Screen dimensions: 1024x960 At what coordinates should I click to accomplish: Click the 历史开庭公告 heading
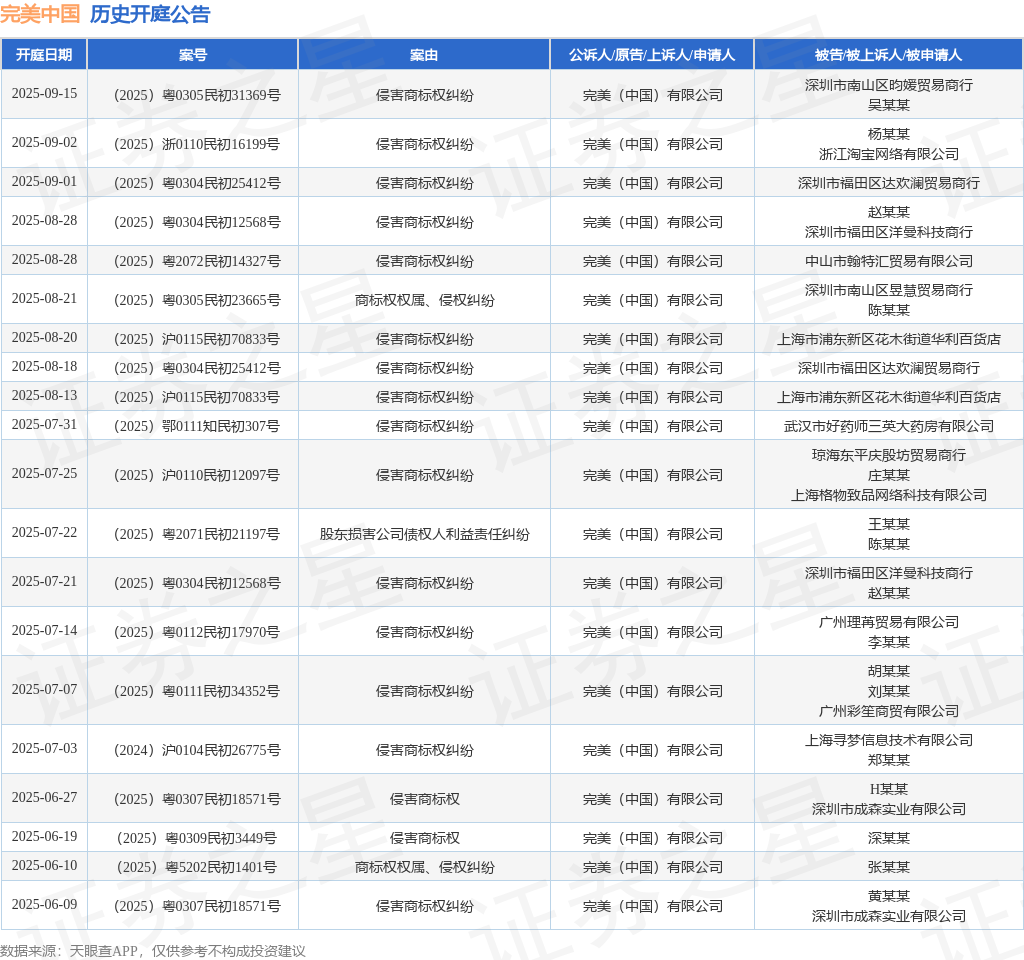coord(150,14)
